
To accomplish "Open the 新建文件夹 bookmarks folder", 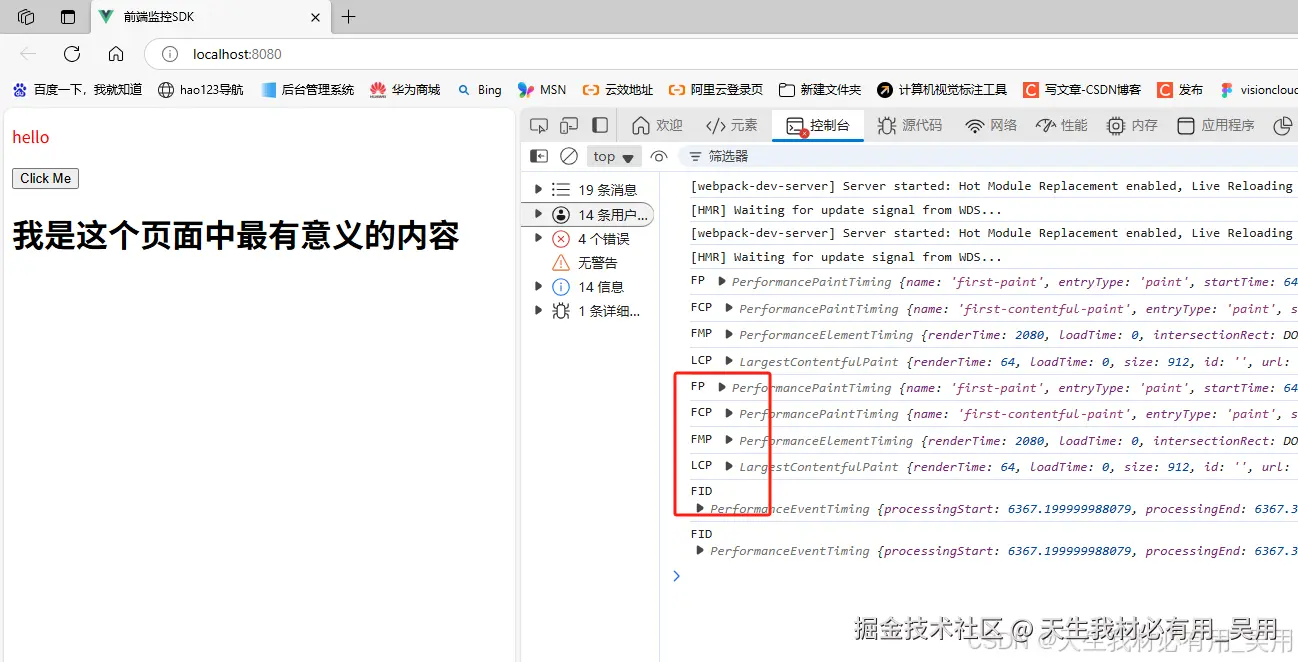I will coord(820,90).
